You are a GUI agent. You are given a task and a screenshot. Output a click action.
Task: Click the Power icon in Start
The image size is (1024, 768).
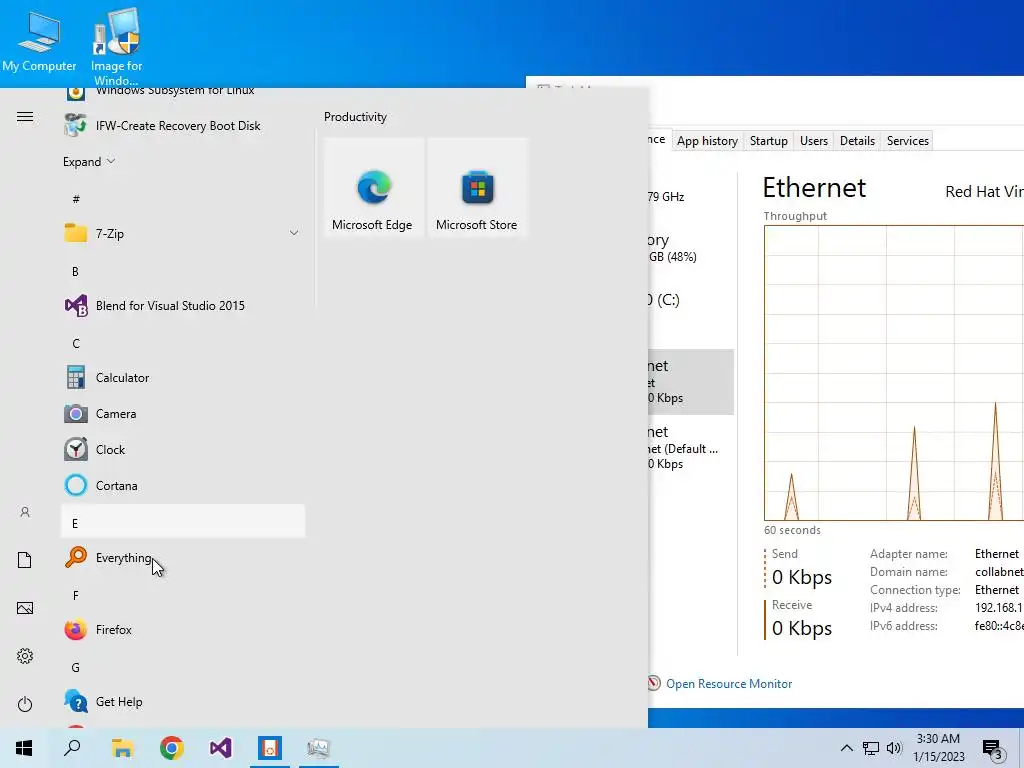tap(25, 704)
